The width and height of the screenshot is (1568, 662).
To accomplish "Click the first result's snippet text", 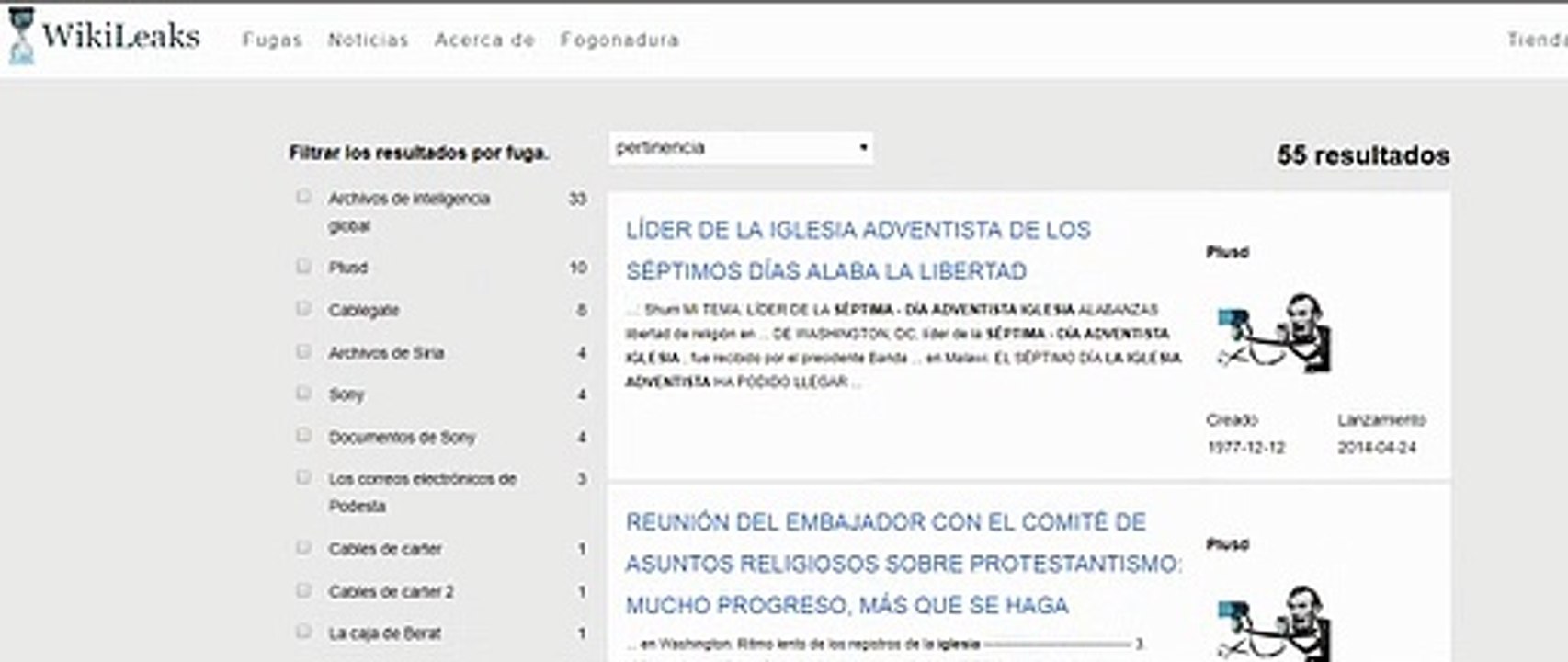I will click(x=903, y=345).
